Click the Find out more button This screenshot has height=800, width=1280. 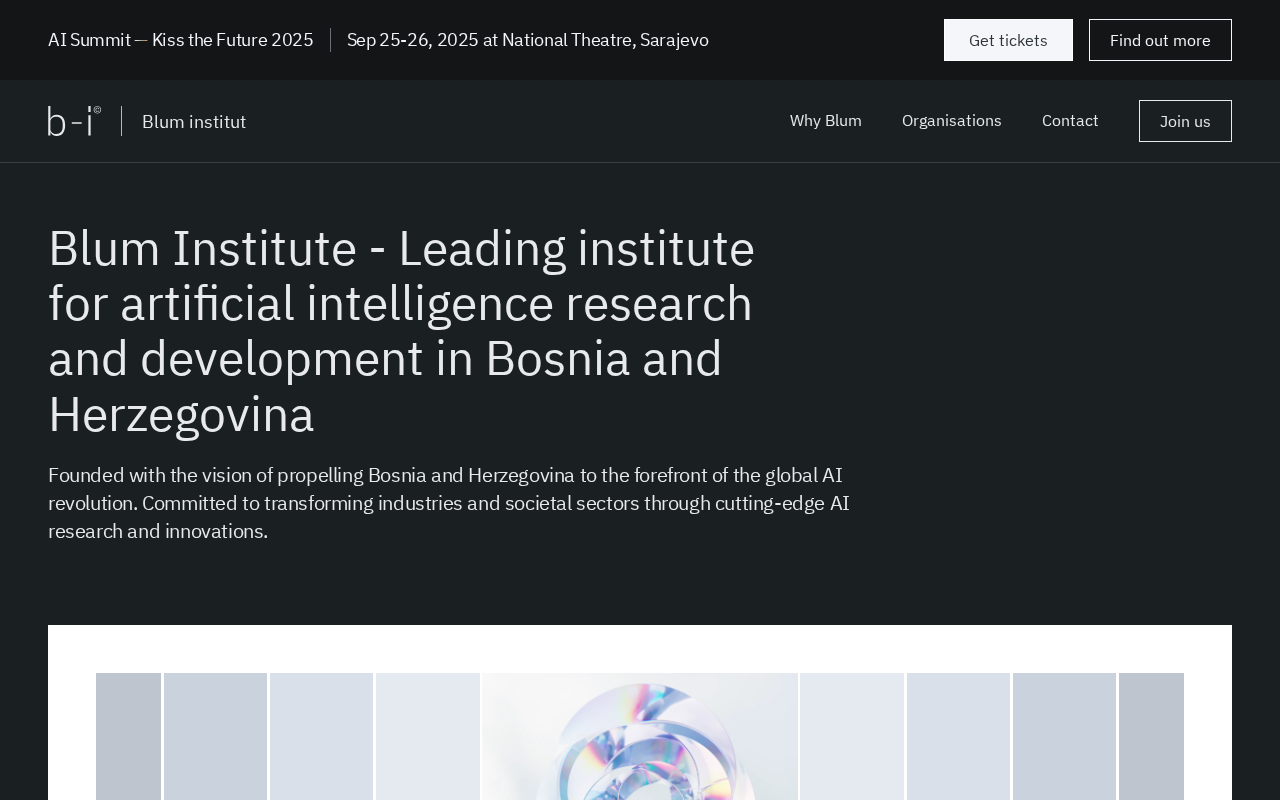[1160, 40]
